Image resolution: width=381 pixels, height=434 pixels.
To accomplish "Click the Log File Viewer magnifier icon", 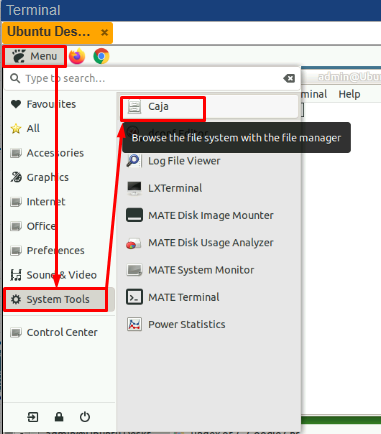I will 134,161.
